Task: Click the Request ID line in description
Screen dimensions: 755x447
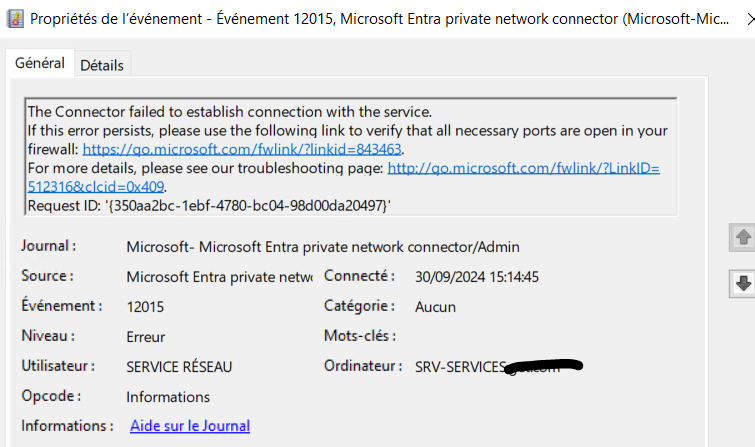Action: point(209,205)
